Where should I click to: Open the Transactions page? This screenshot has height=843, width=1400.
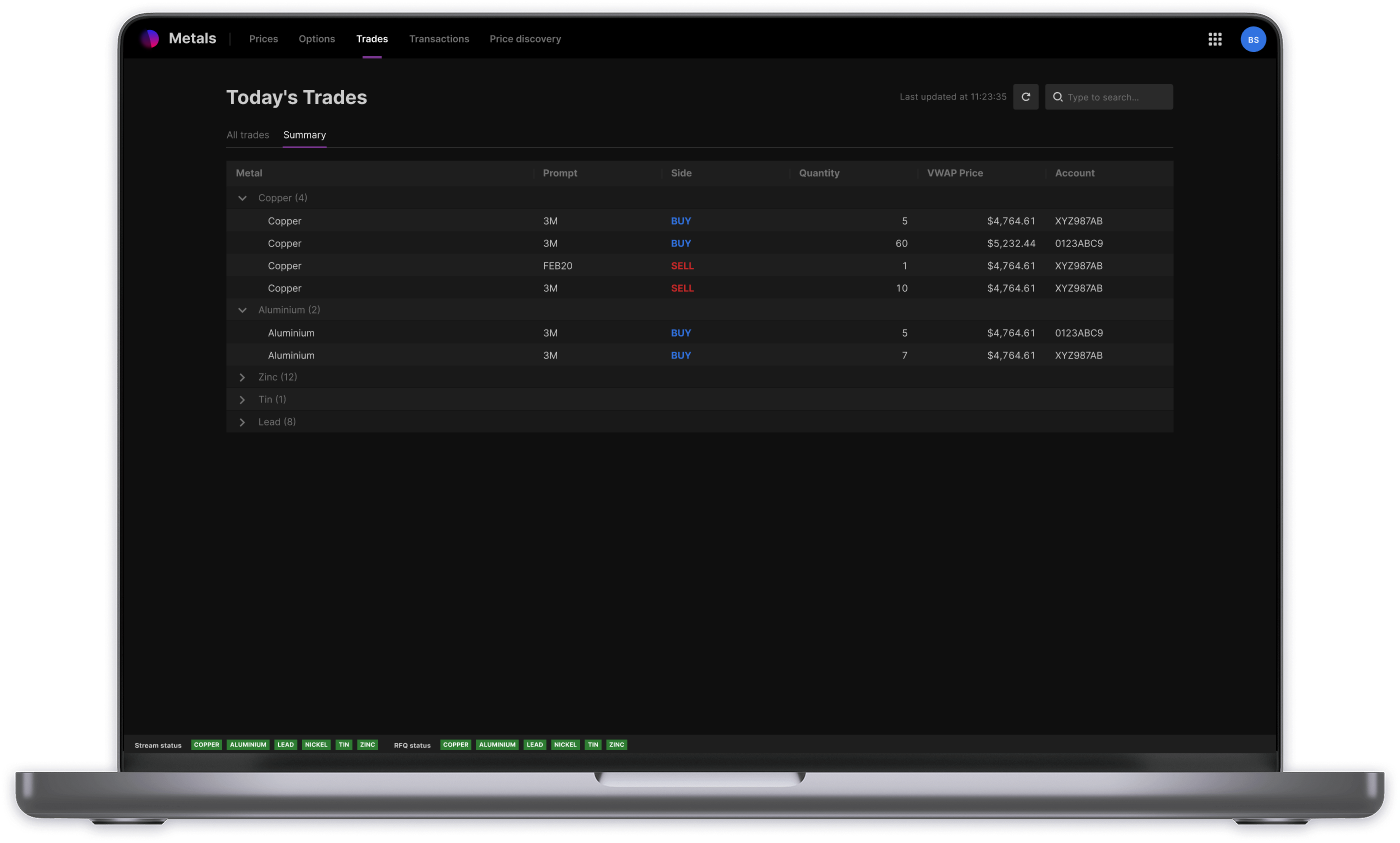tap(439, 39)
